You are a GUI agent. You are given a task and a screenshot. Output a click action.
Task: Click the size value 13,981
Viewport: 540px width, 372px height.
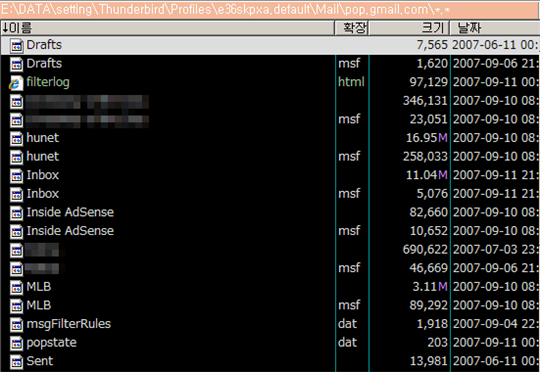[x=428, y=361]
